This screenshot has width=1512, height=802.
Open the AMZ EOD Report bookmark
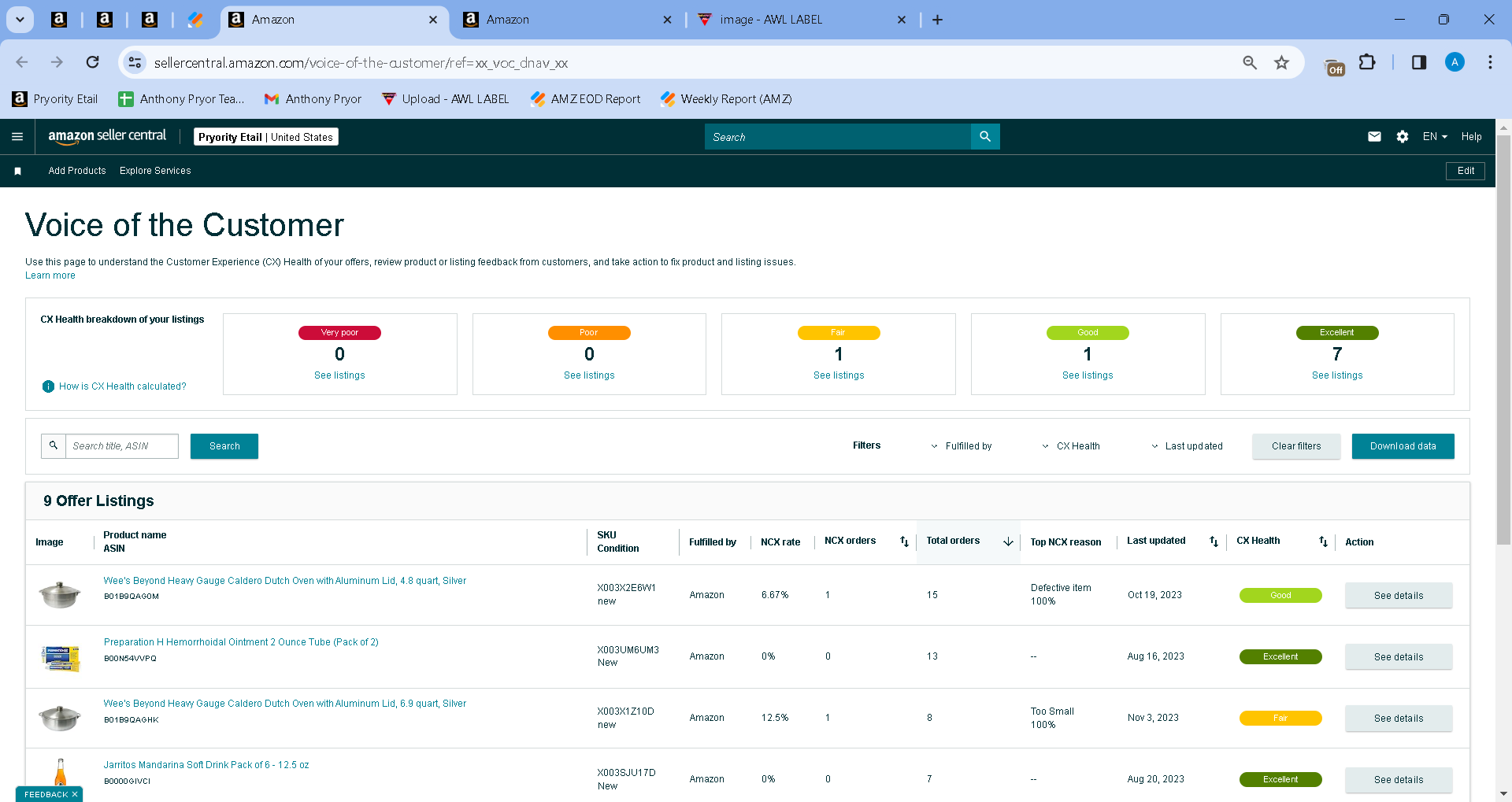coord(585,99)
